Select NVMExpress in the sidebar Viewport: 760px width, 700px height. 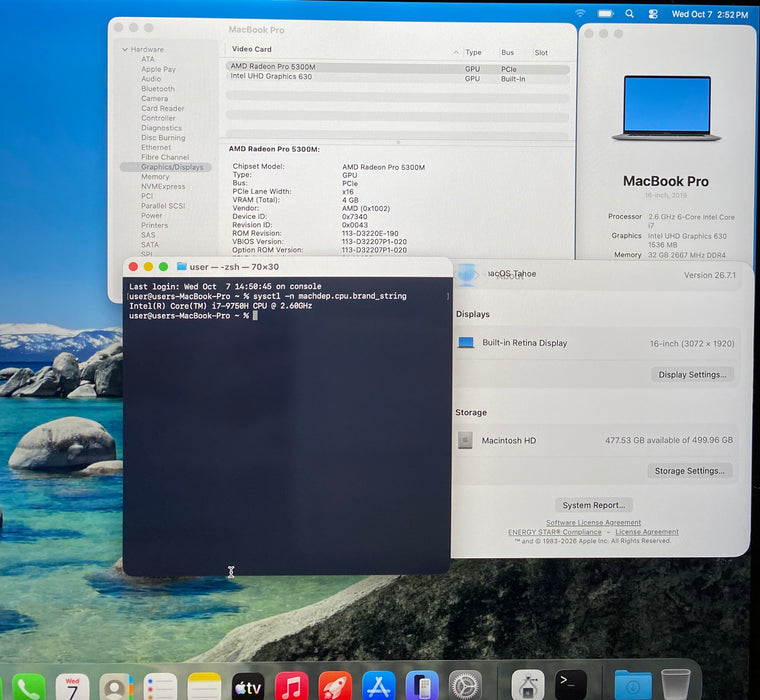[163, 186]
